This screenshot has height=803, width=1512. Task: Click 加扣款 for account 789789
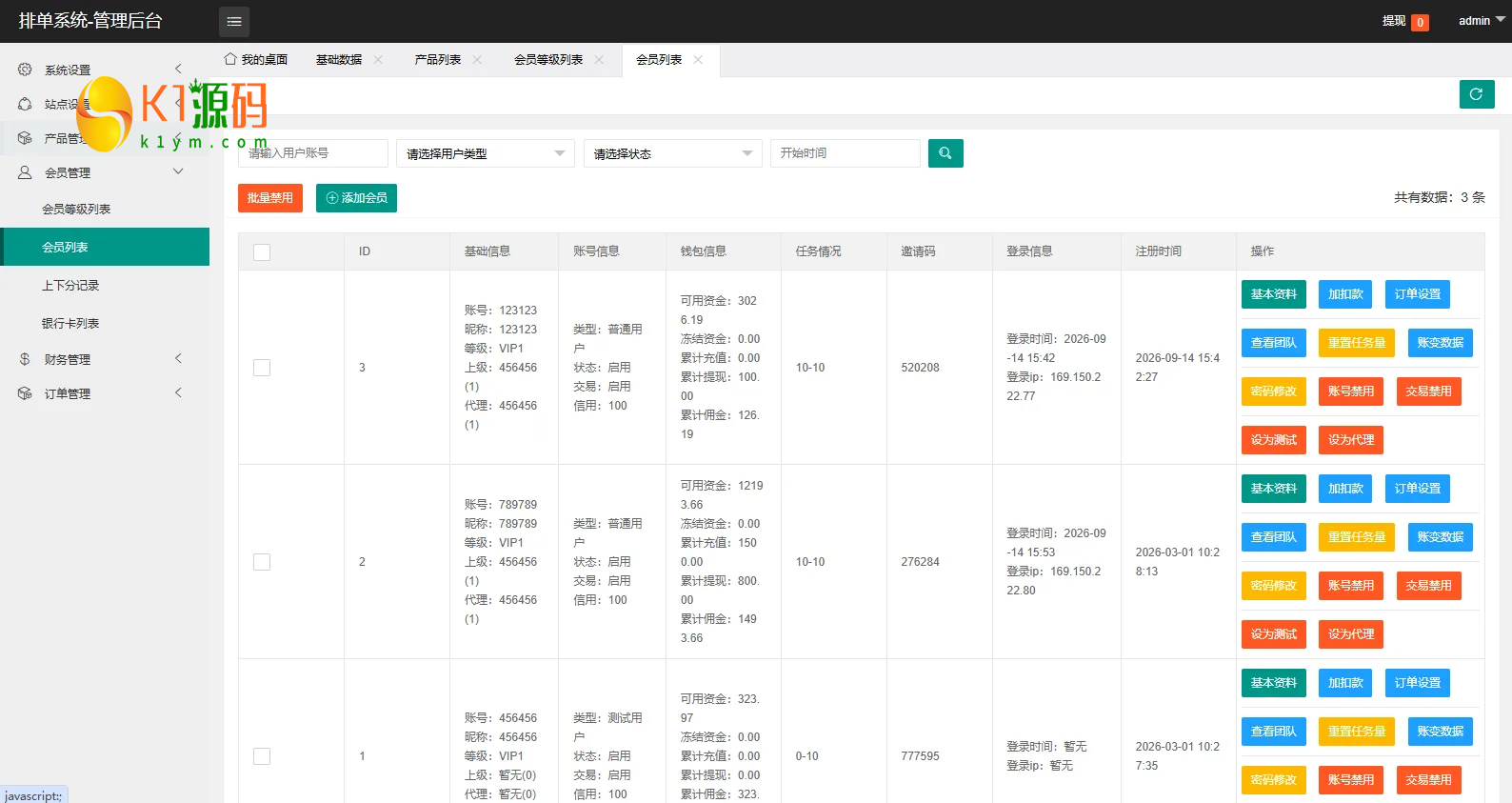[1345, 489]
